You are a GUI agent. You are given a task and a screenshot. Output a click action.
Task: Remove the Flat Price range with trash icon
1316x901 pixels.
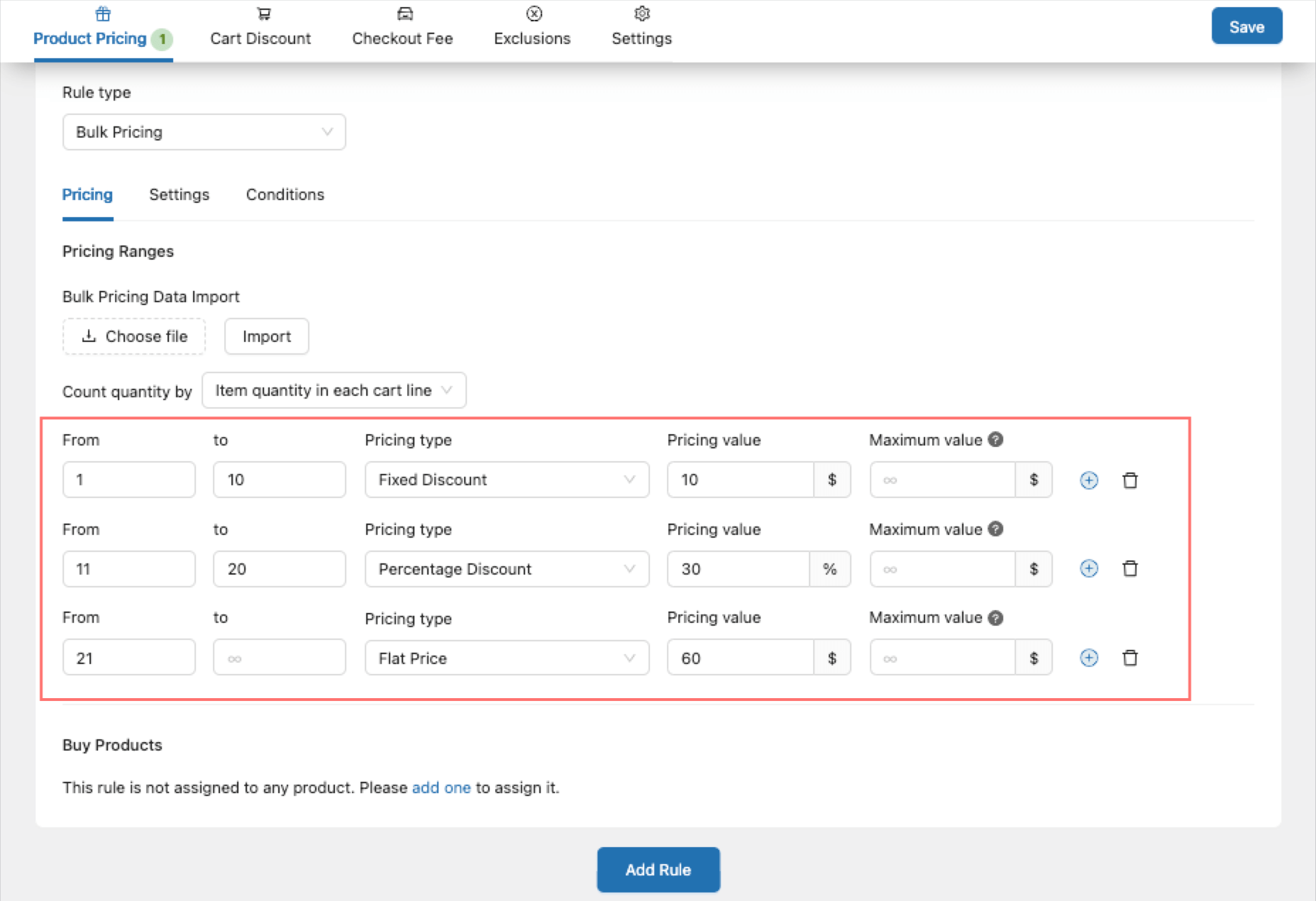tap(1130, 658)
